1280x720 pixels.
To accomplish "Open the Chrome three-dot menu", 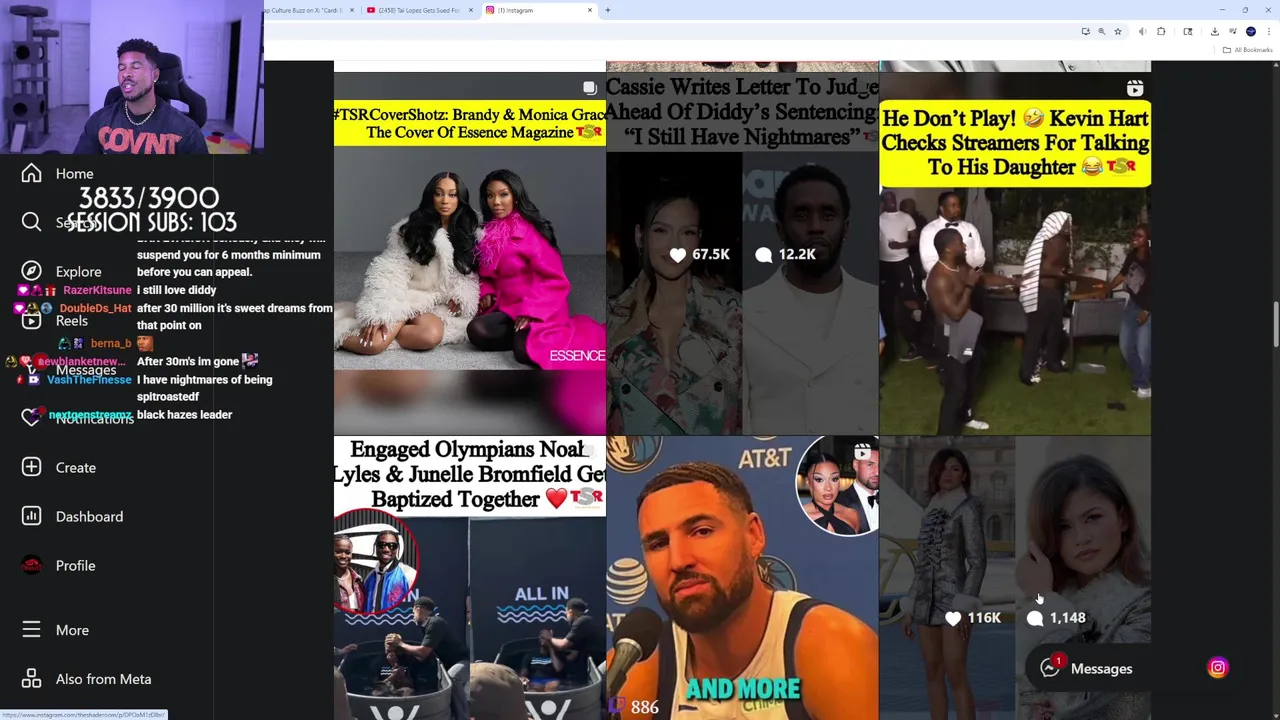I will [x=1267, y=32].
